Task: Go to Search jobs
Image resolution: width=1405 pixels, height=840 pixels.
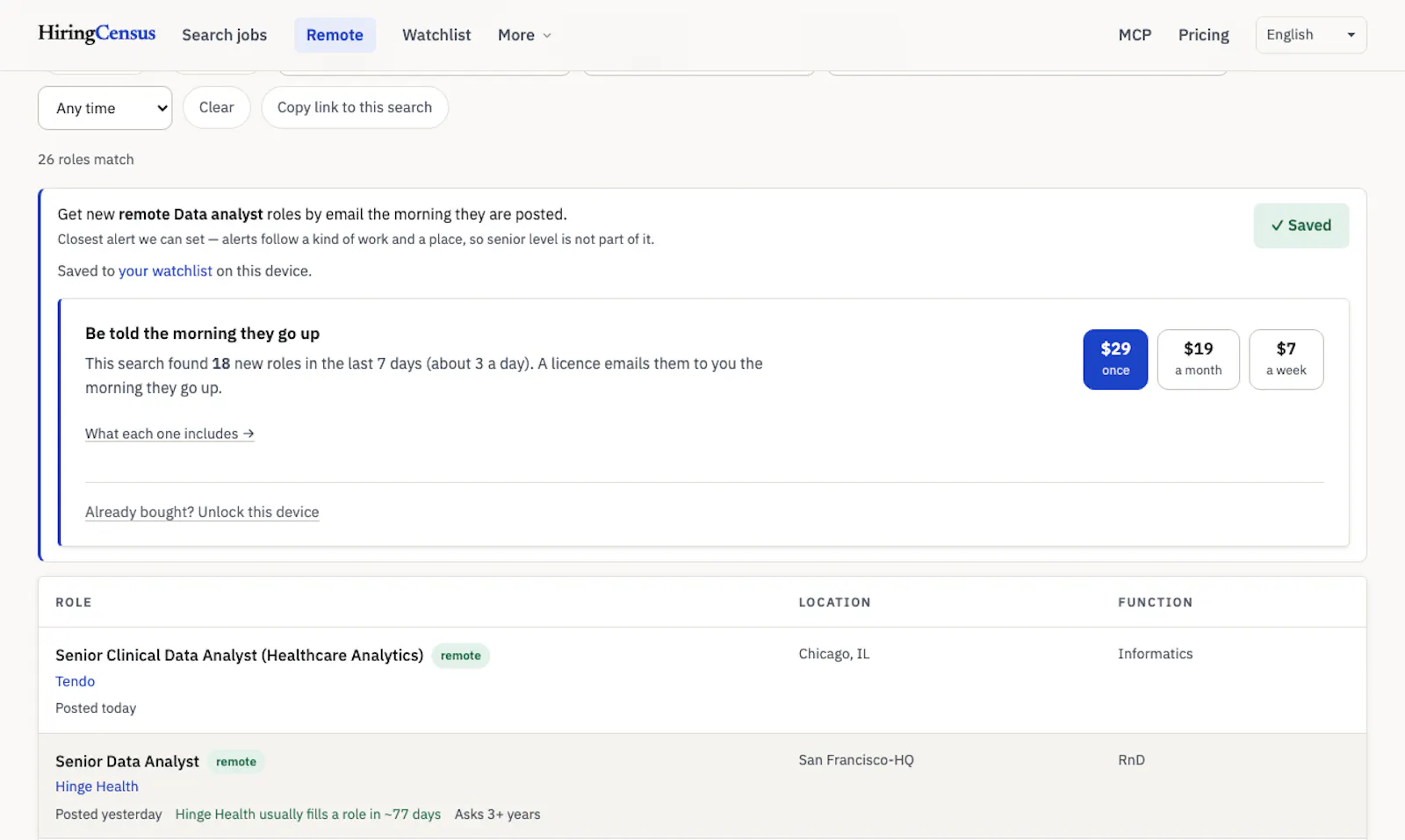Action: (224, 35)
